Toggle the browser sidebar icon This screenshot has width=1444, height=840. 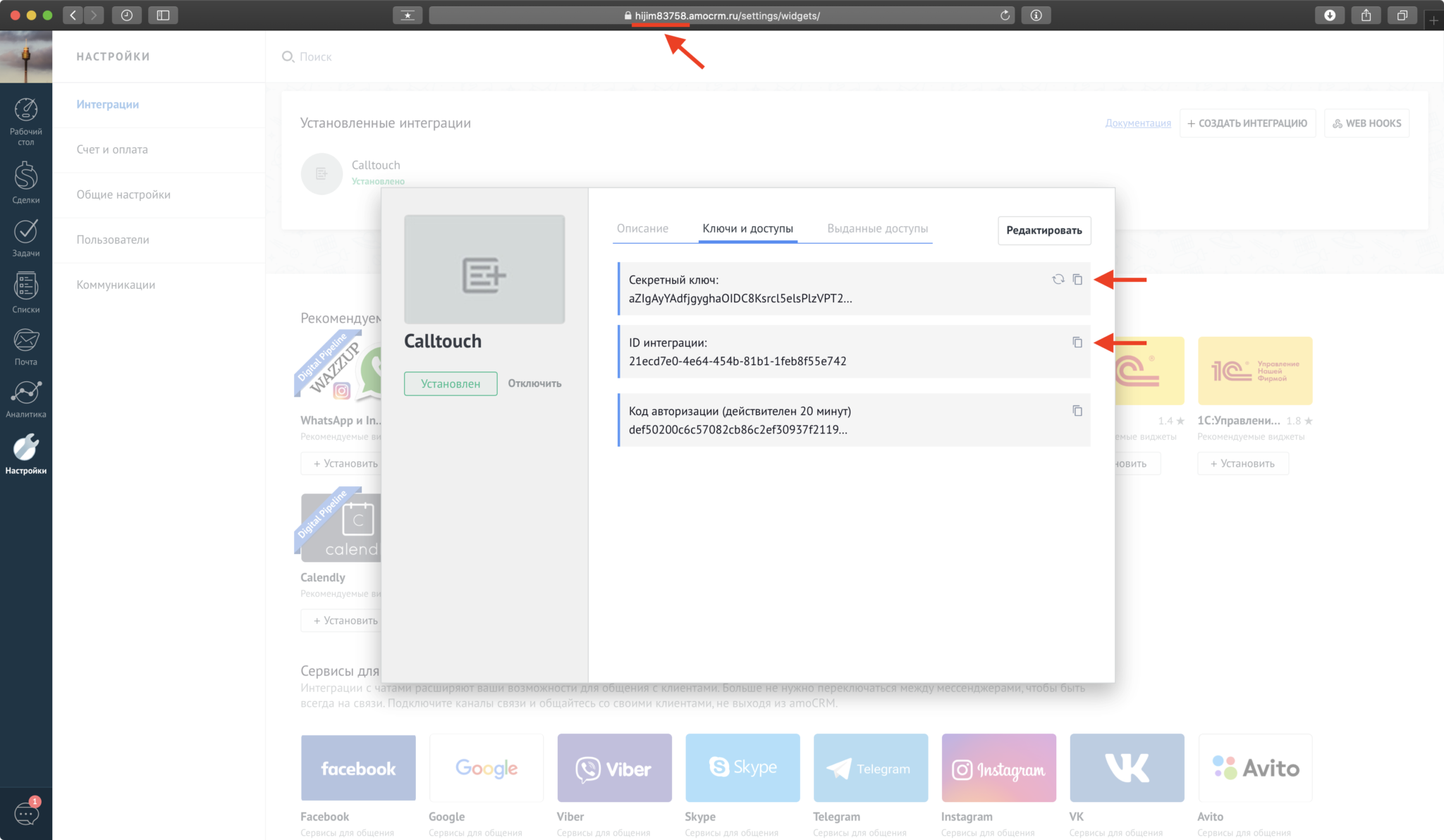pos(163,15)
